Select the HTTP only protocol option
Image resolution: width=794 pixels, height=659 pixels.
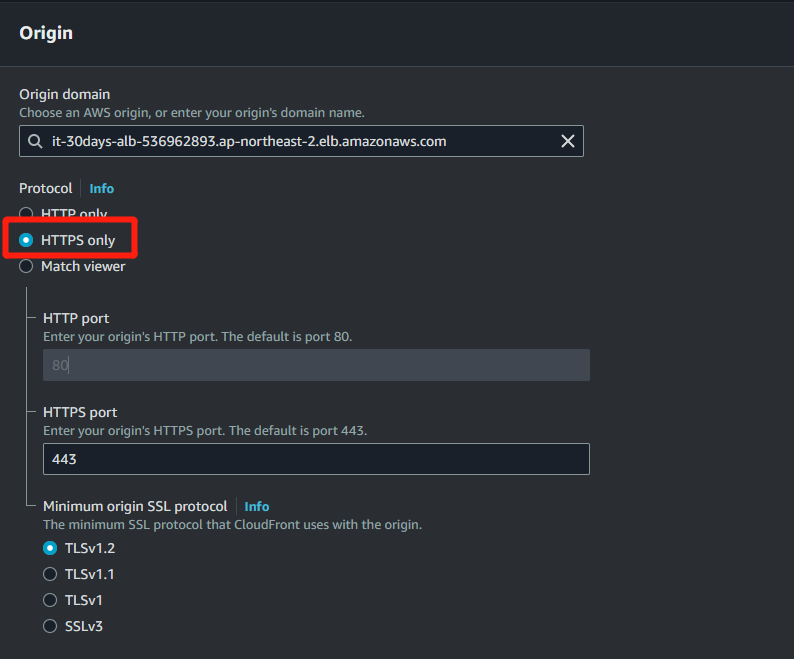click(x=26, y=213)
